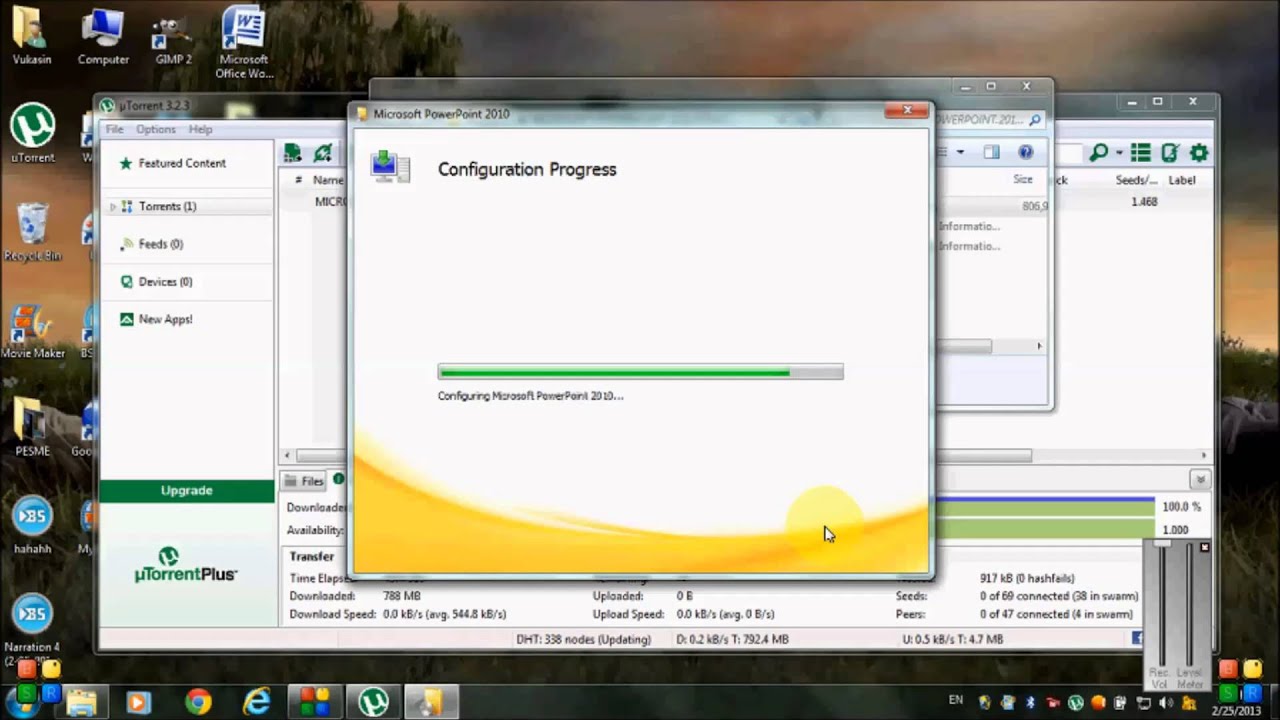Click the Explorer horizontal scrollbar right arrow
This screenshot has height=720, width=1280.
[1039, 346]
